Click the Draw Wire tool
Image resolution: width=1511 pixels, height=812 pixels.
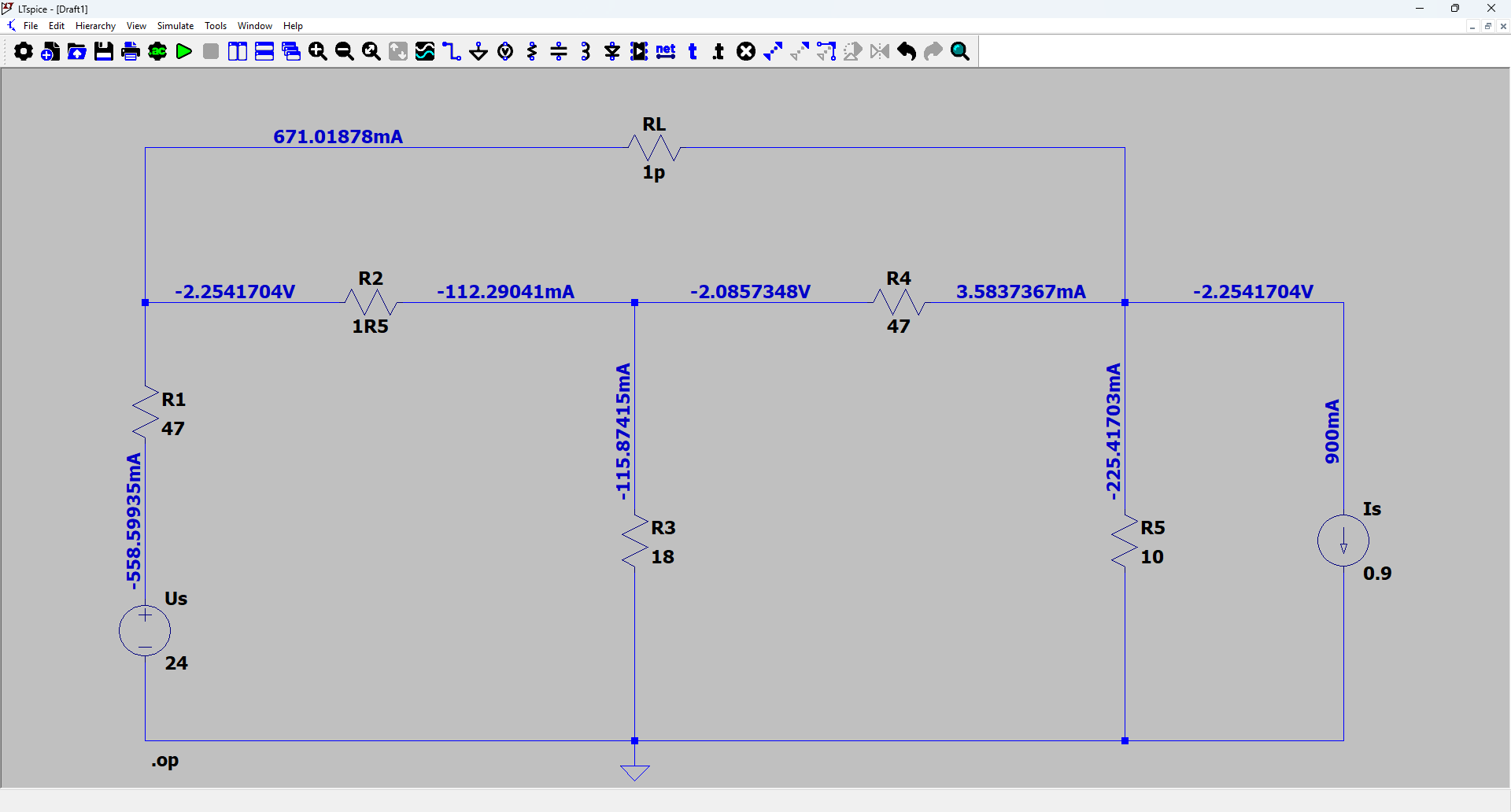coord(452,52)
